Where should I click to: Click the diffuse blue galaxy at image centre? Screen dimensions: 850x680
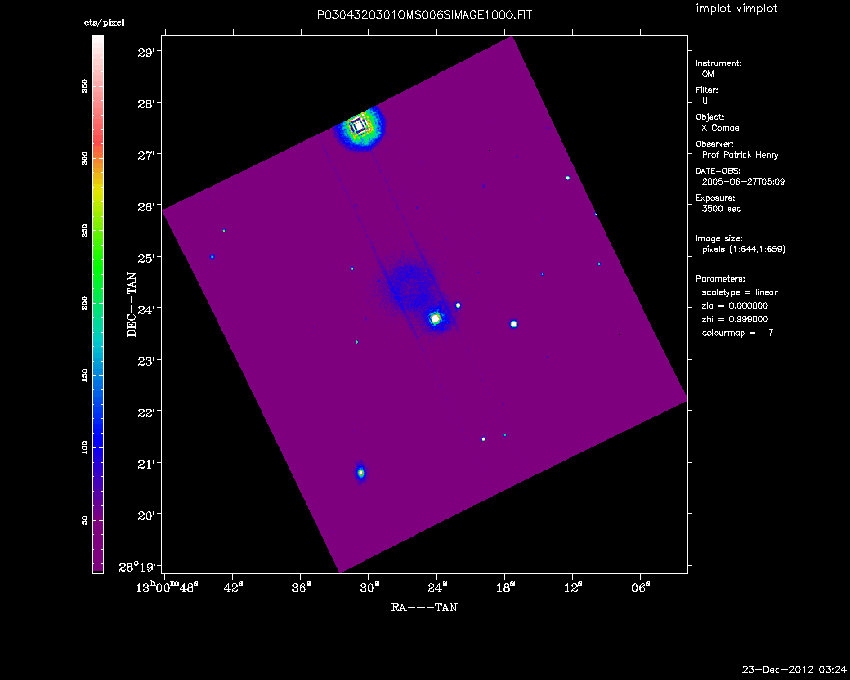408,286
